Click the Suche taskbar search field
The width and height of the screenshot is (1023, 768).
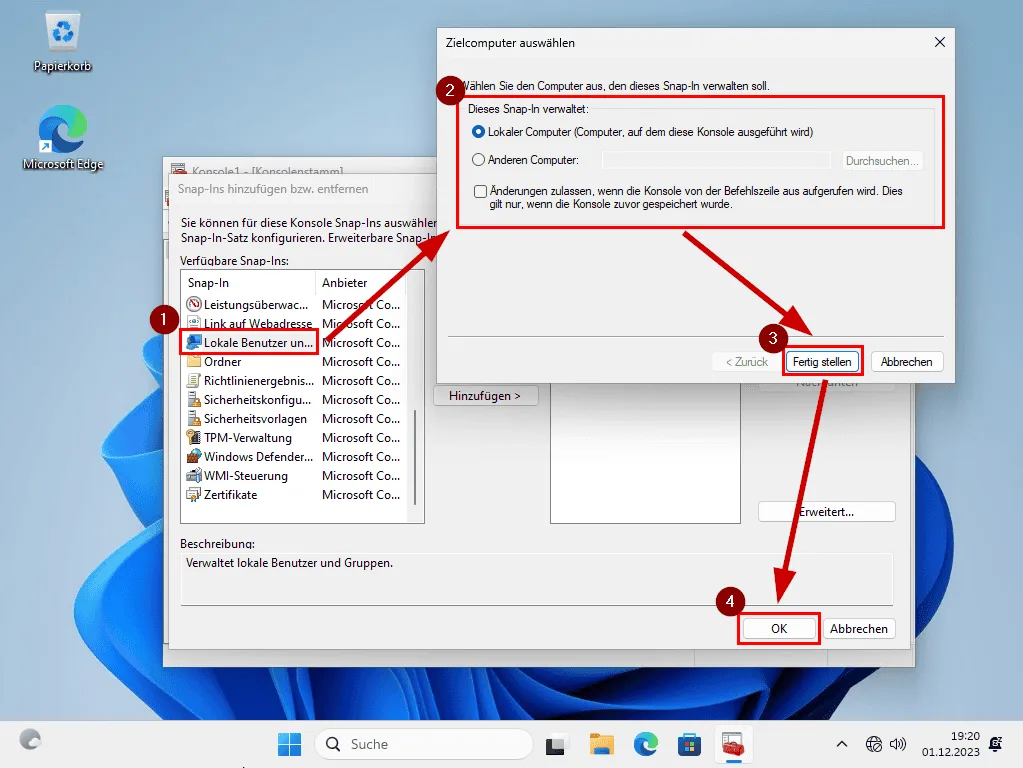(x=424, y=744)
